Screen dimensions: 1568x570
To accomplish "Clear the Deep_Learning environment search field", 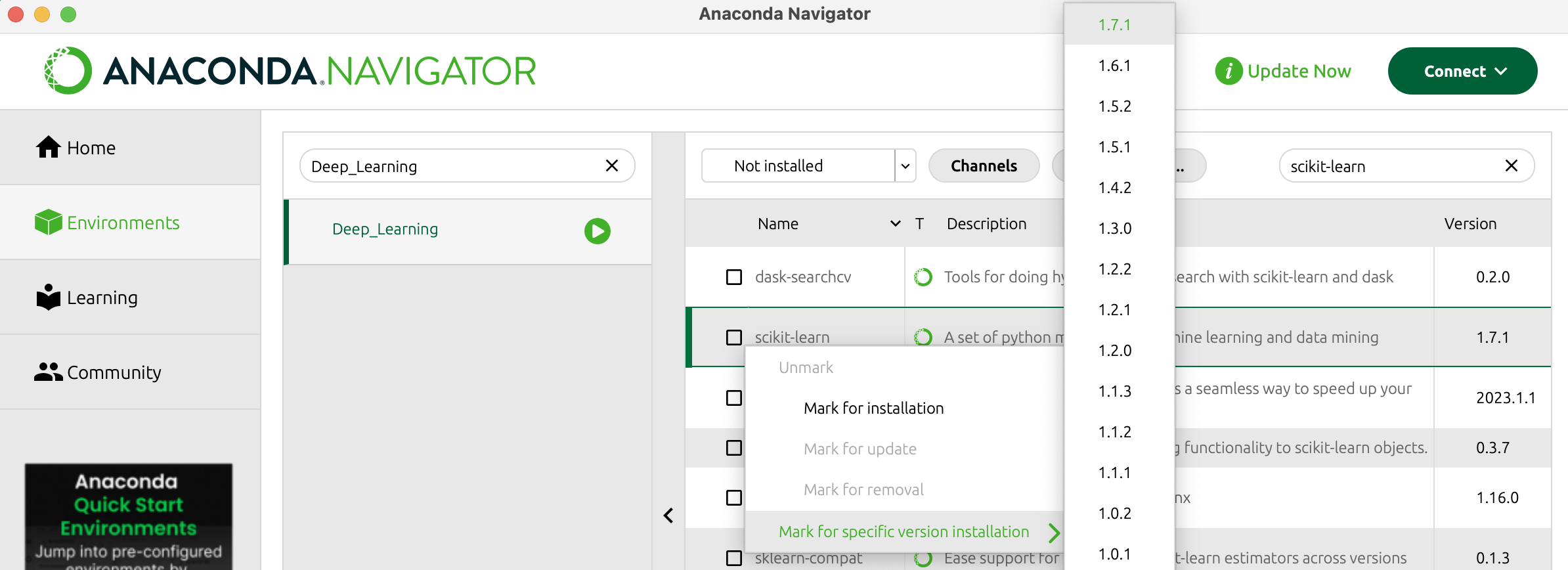I will tap(611, 166).
